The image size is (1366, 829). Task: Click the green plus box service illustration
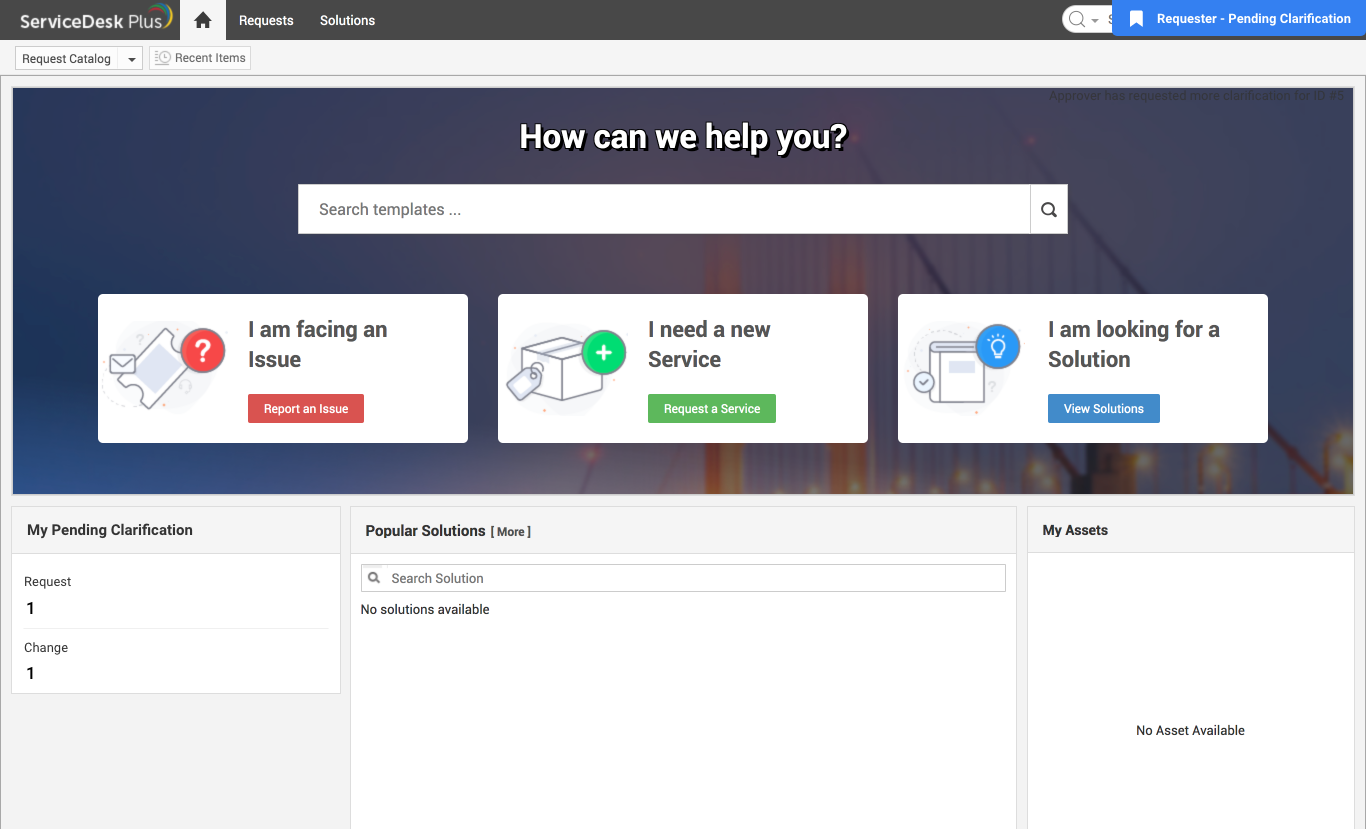[x=565, y=366]
